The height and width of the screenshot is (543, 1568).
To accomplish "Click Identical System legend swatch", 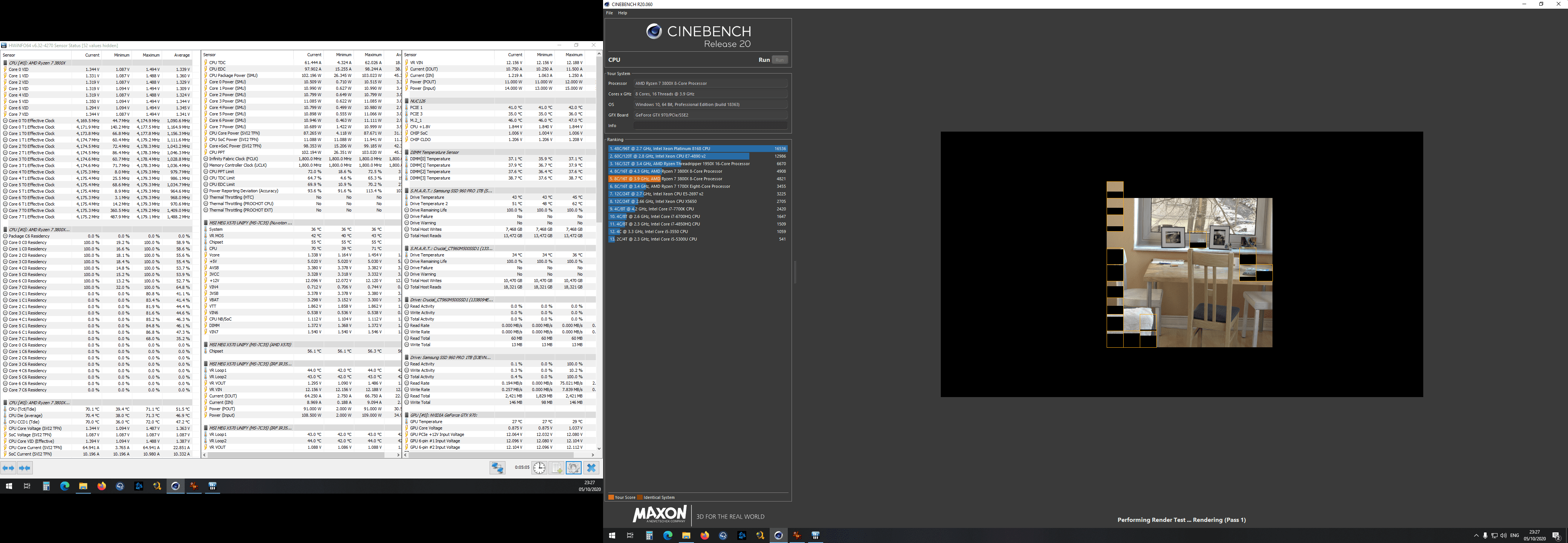I will coord(640,497).
